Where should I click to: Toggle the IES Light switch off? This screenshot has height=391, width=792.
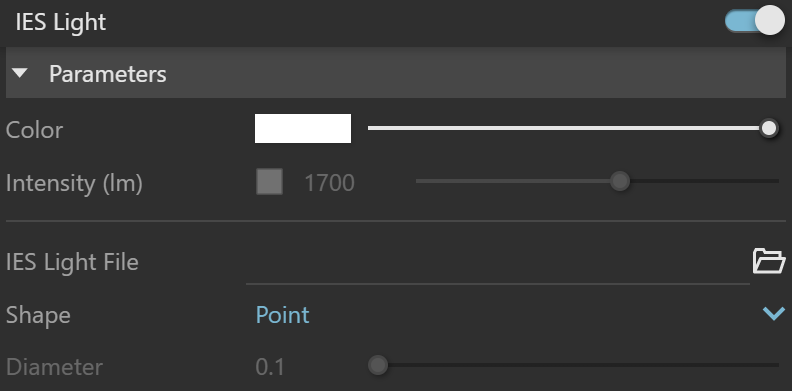pos(755,21)
